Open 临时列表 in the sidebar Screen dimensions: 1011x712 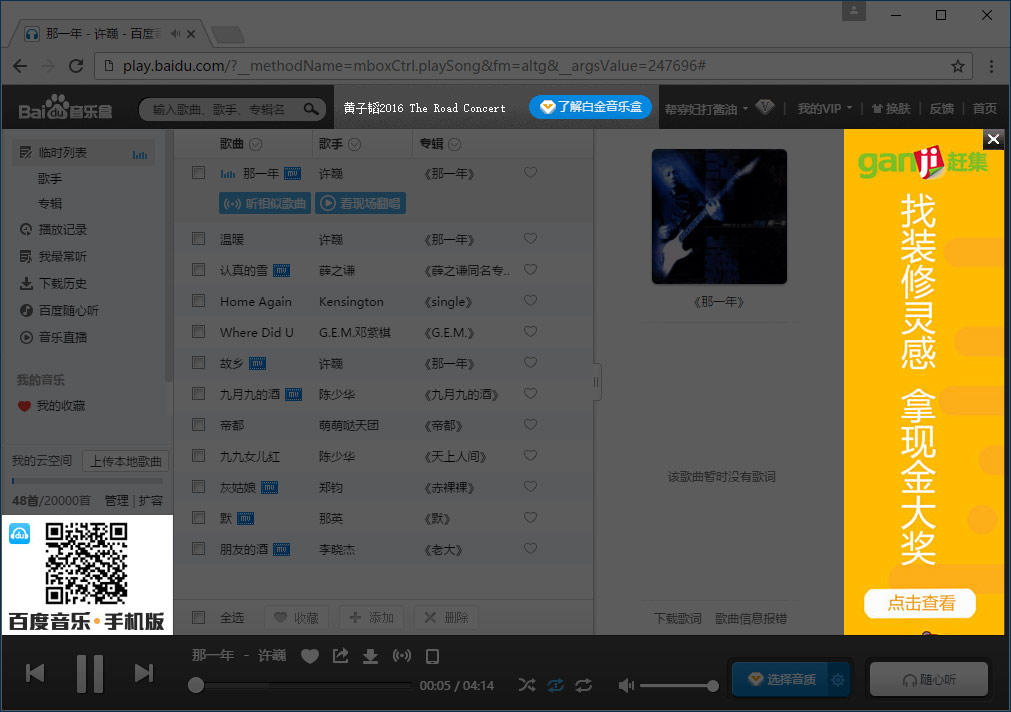(83, 153)
